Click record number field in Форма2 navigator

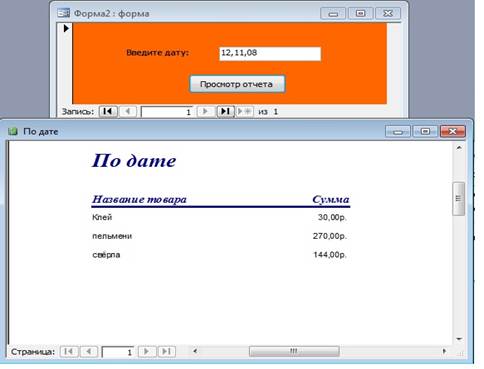(167, 112)
